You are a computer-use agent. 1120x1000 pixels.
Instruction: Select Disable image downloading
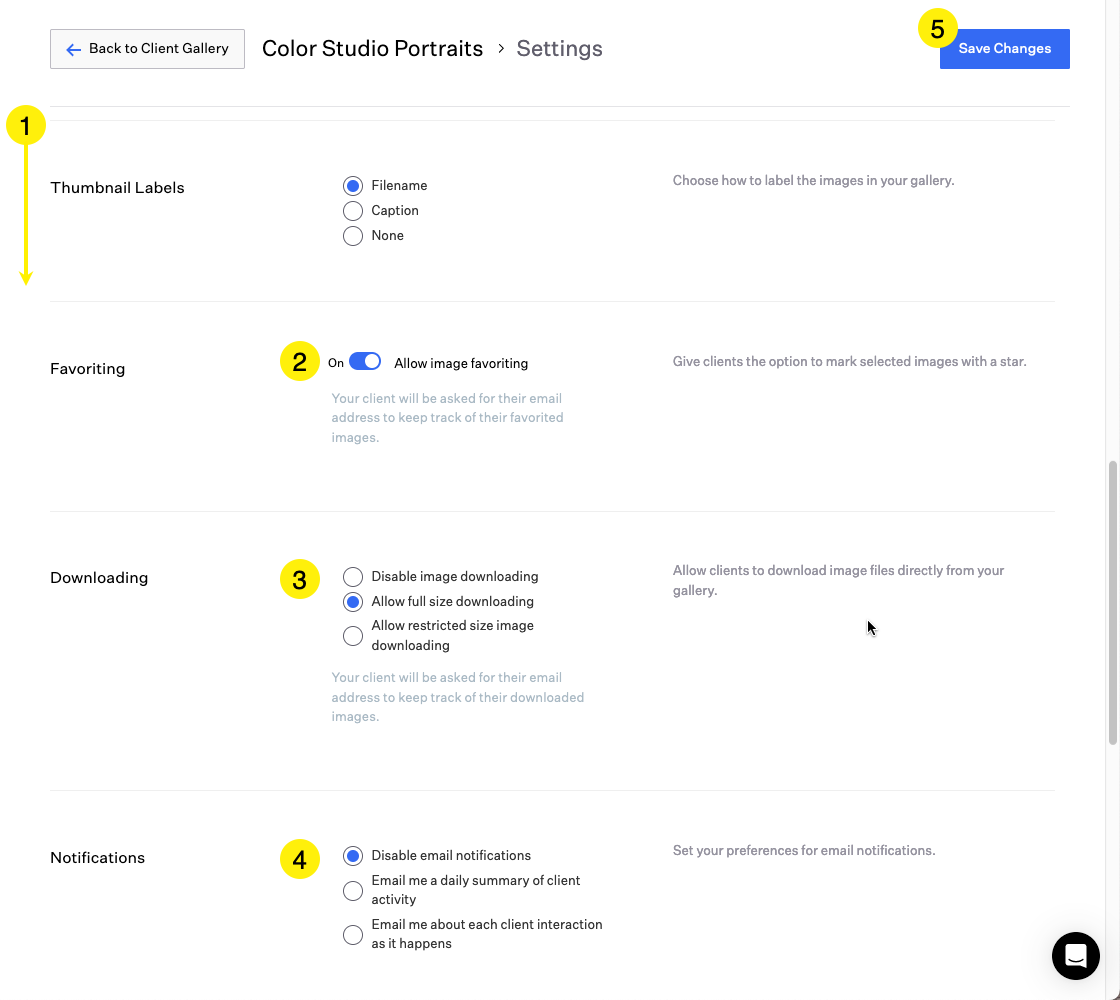coord(353,577)
